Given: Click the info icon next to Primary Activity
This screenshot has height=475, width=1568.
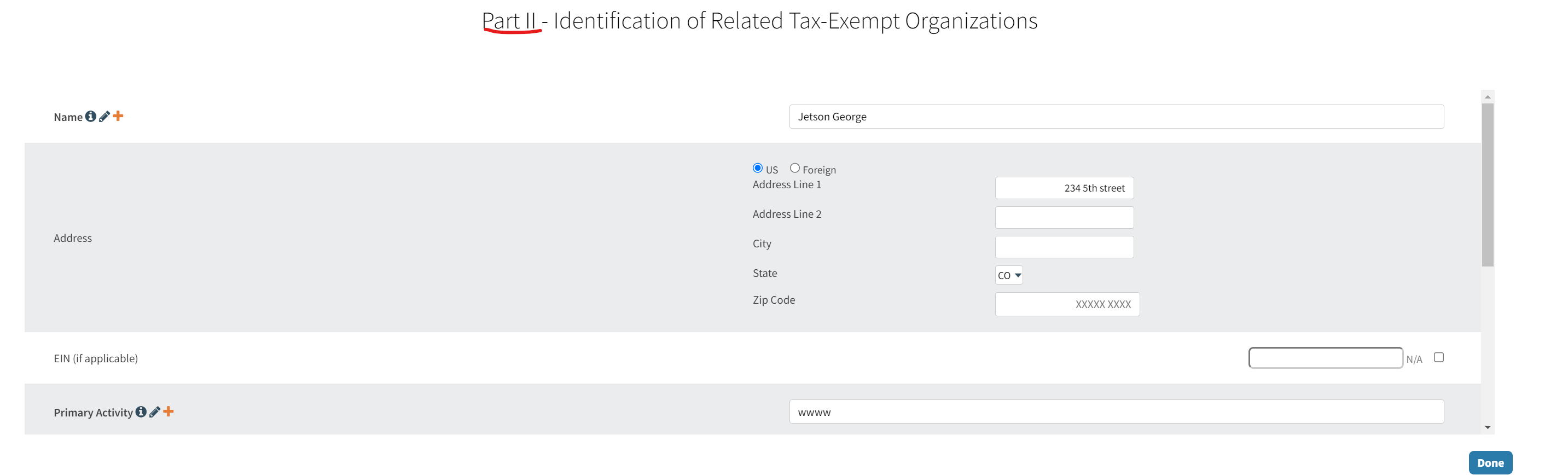Looking at the screenshot, I should point(141,412).
